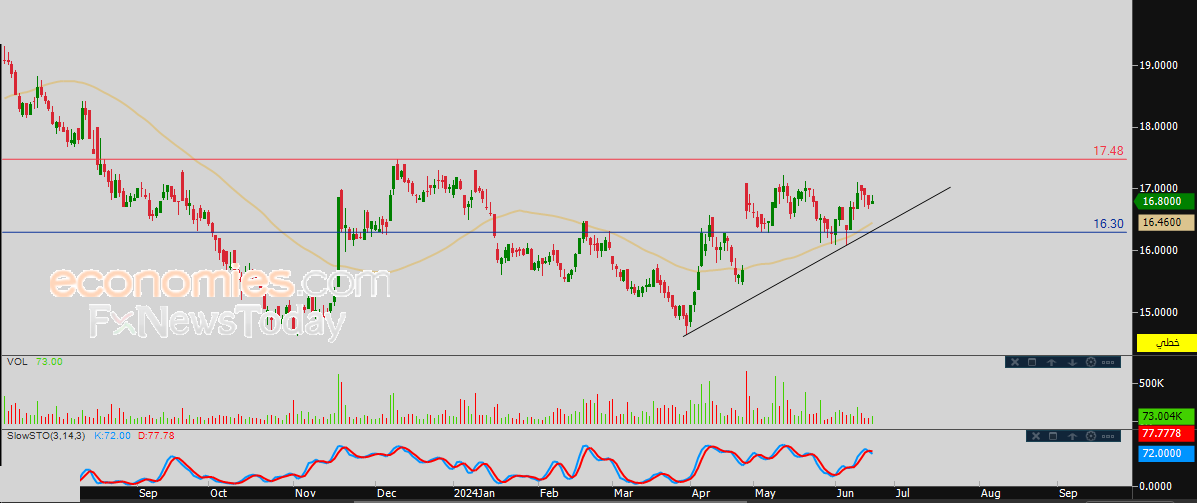Select the blue 16.30 support line label
The image size is (1197, 503).
click(x=1108, y=224)
